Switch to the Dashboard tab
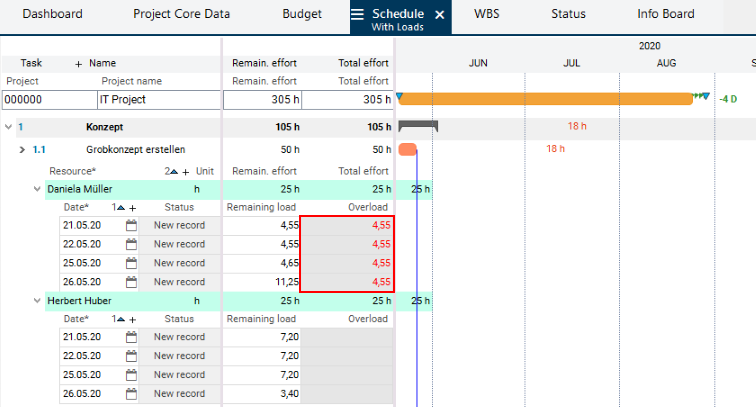This screenshot has height=407, width=756. tap(52, 15)
